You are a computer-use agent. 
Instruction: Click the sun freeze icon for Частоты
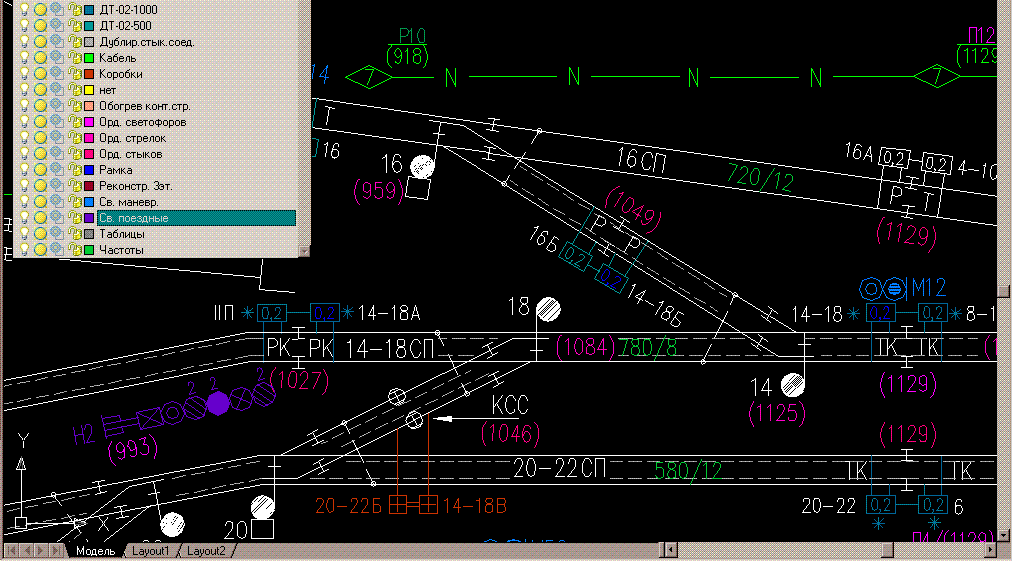(40, 250)
